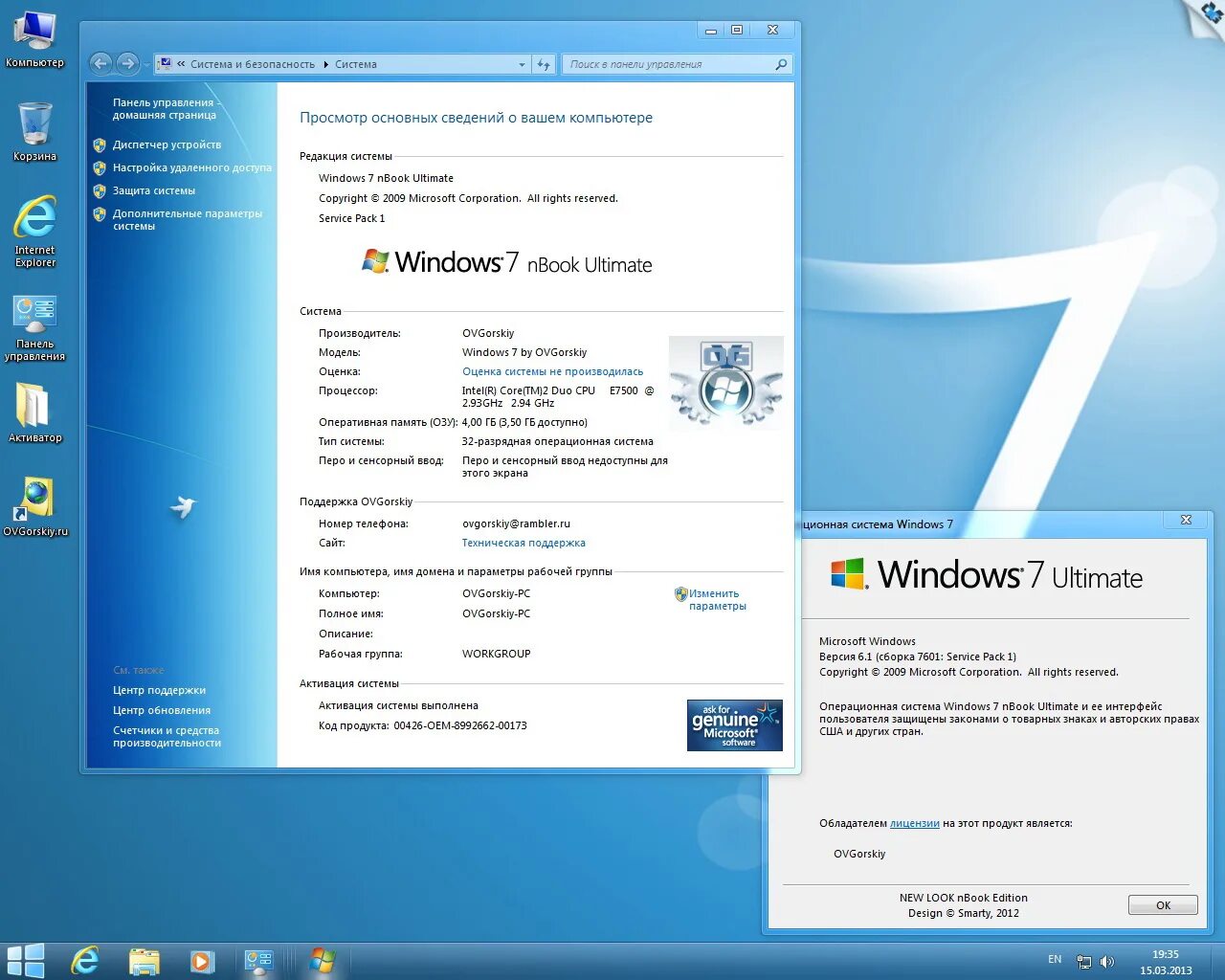Open Панель управления домашняя страница
The width and height of the screenshot is (1225, 980).
click(x=167, y=109)
